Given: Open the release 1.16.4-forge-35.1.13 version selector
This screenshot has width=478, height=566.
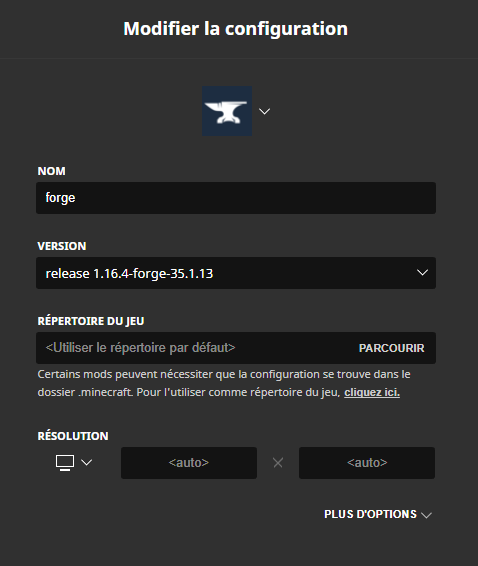Looking at the screenshot, I should click(236, 273).
